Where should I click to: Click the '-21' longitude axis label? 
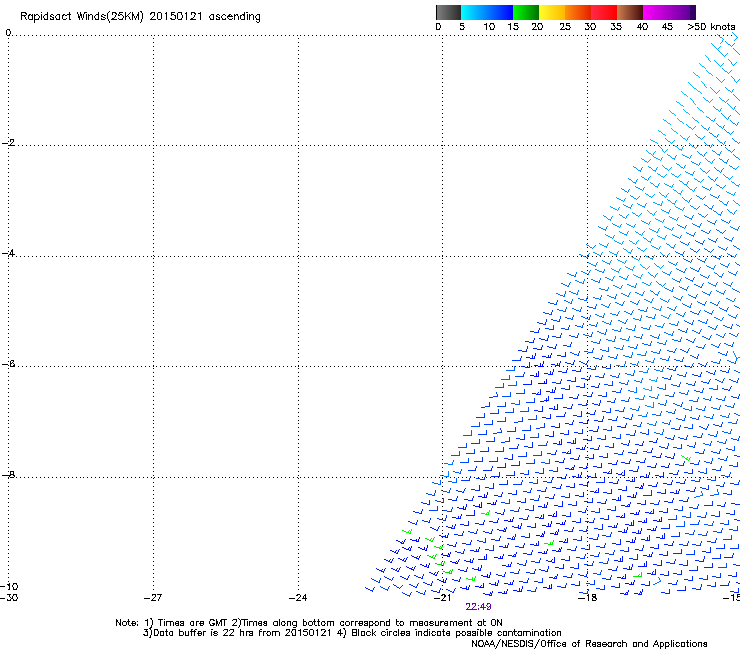pyautogui.click(x=442, y=598)
